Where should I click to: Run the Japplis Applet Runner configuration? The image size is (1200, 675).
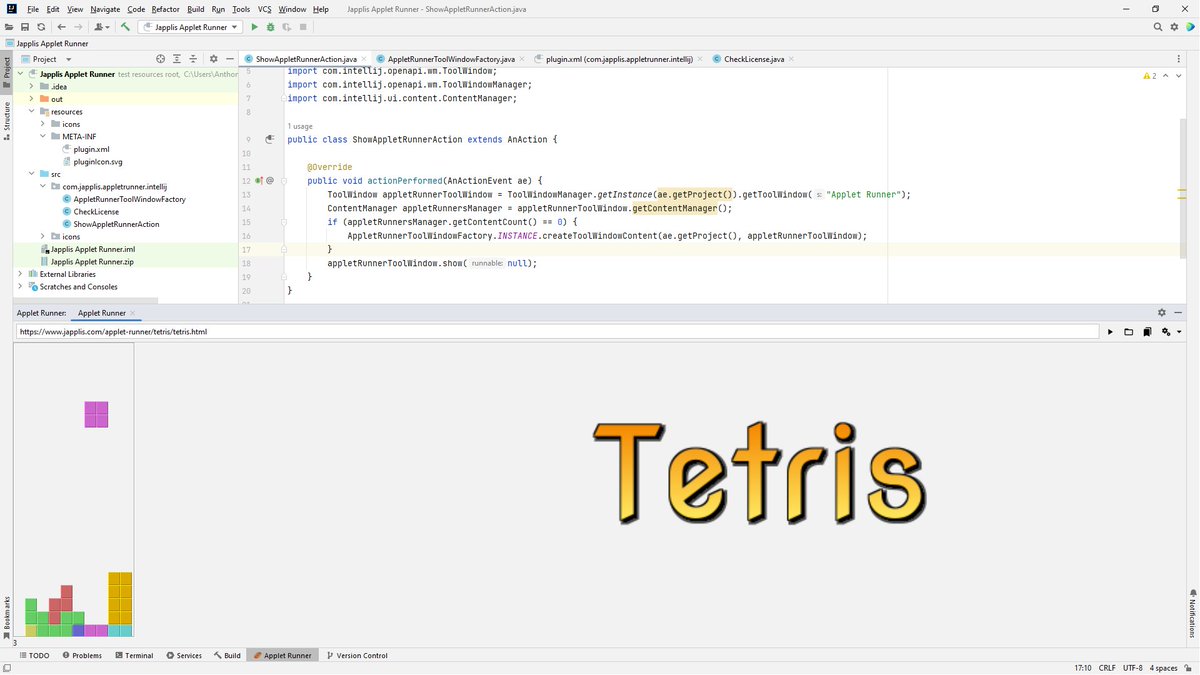click(255, 27)
